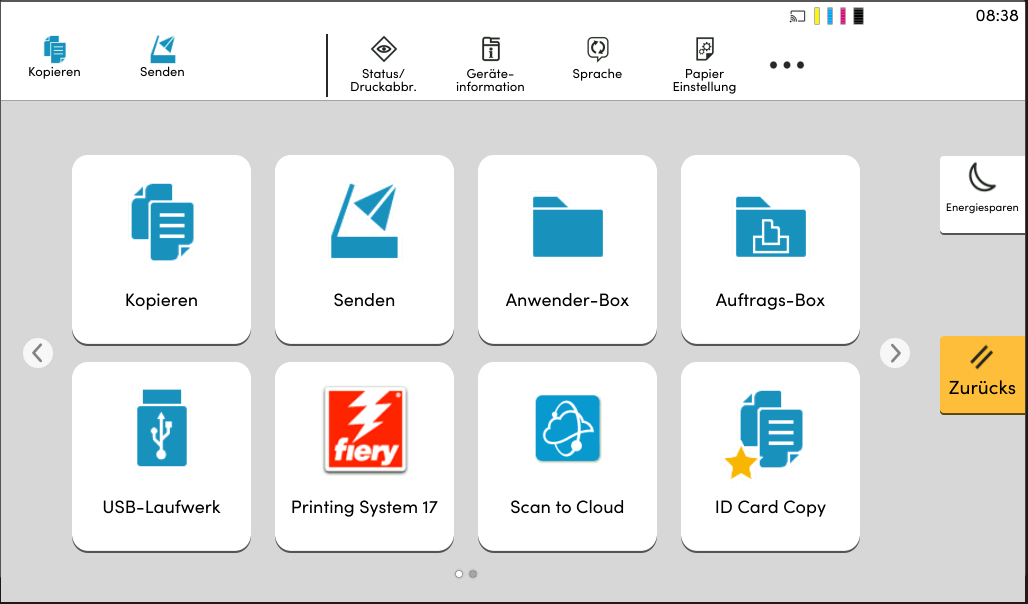Tap Kopieren shortcut in top bar
Image resolution: width=1028 pixels, height=604 pixels.
(54, 57)
